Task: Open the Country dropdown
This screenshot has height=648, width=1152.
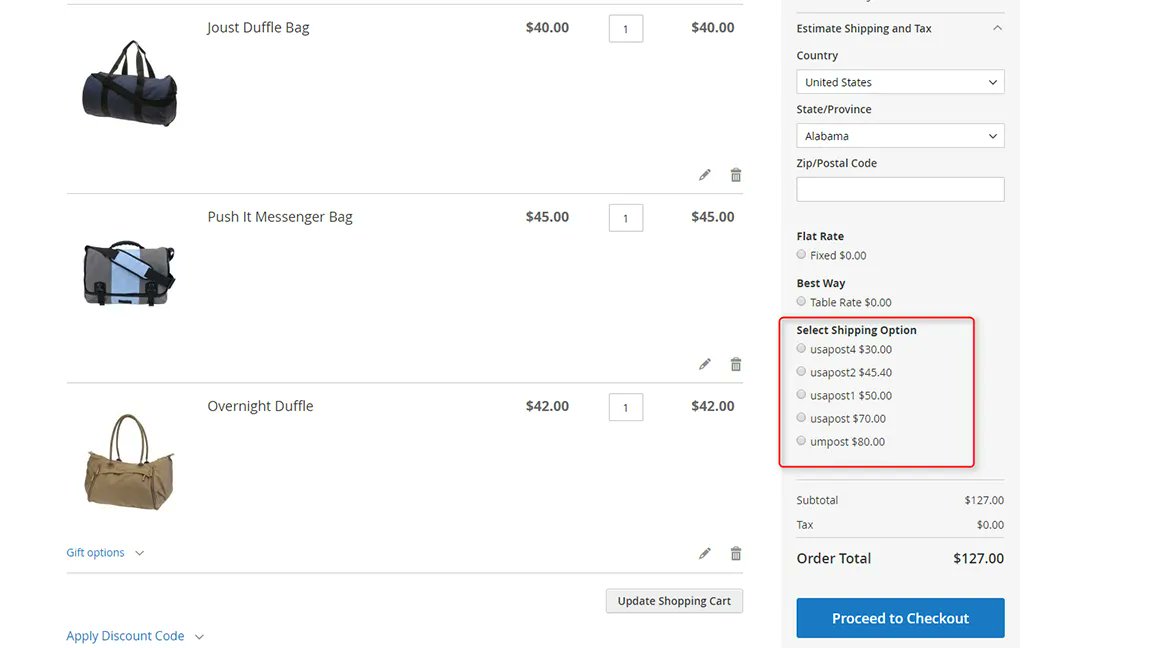Action: click(x=899, y=81)
